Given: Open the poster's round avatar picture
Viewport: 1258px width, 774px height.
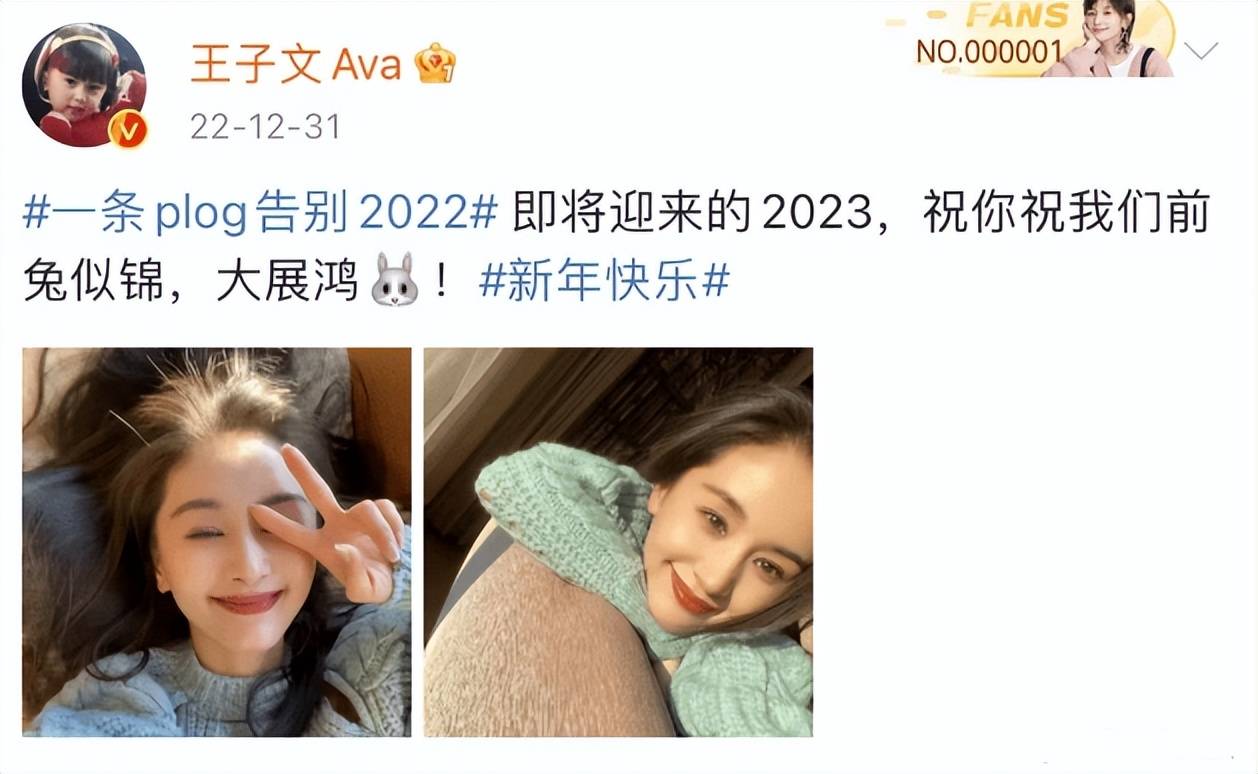Looking at the screenshot, I should click(x=84, y=85).
